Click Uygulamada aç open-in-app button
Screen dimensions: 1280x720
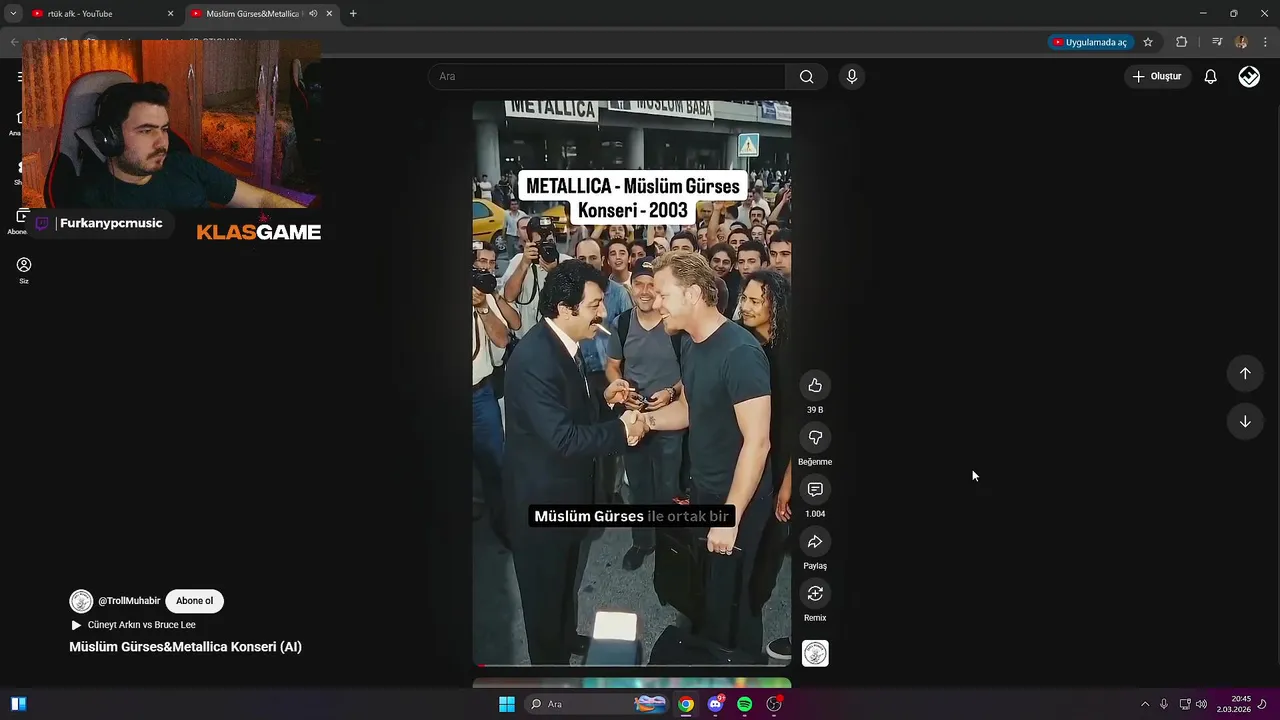pyautogui.click(x=1089, y=42)
